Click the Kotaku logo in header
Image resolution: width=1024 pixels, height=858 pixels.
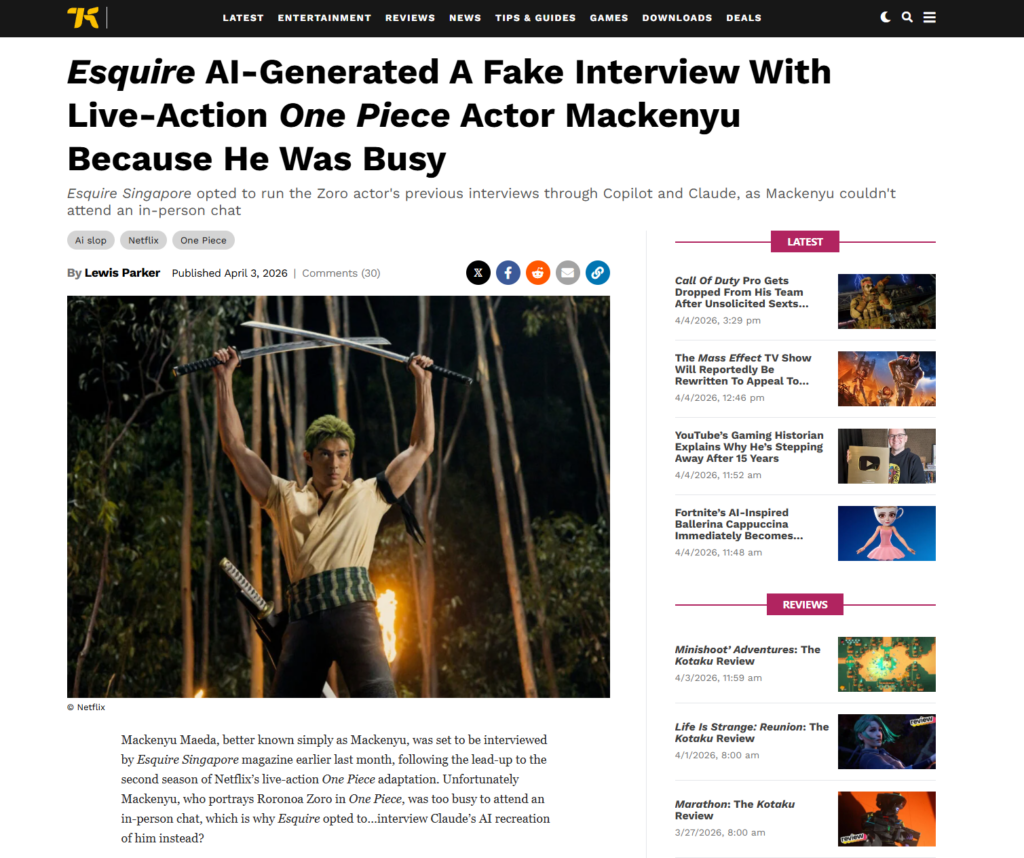point(83,18)
